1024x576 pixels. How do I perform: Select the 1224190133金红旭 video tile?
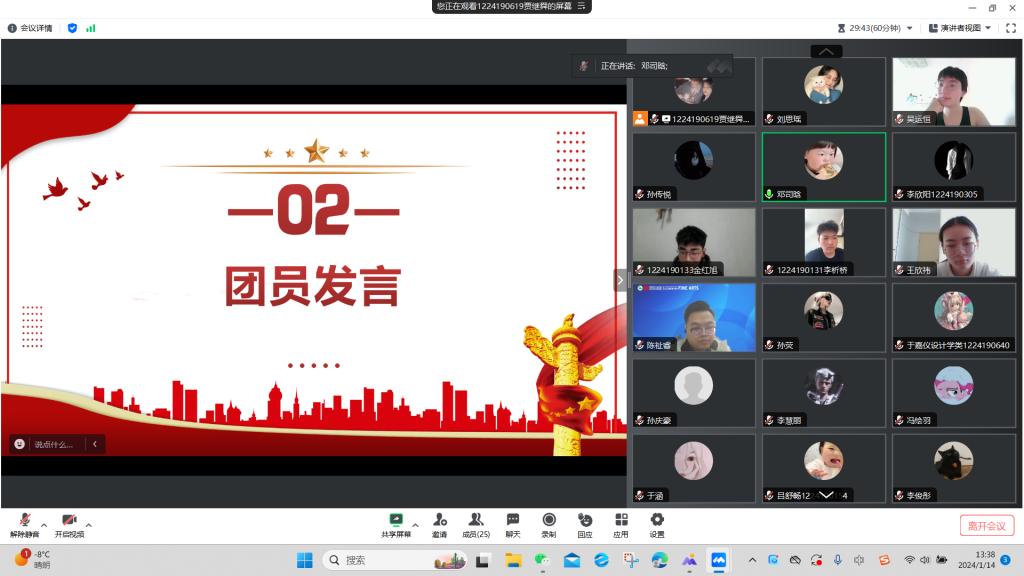click(694, 242)
